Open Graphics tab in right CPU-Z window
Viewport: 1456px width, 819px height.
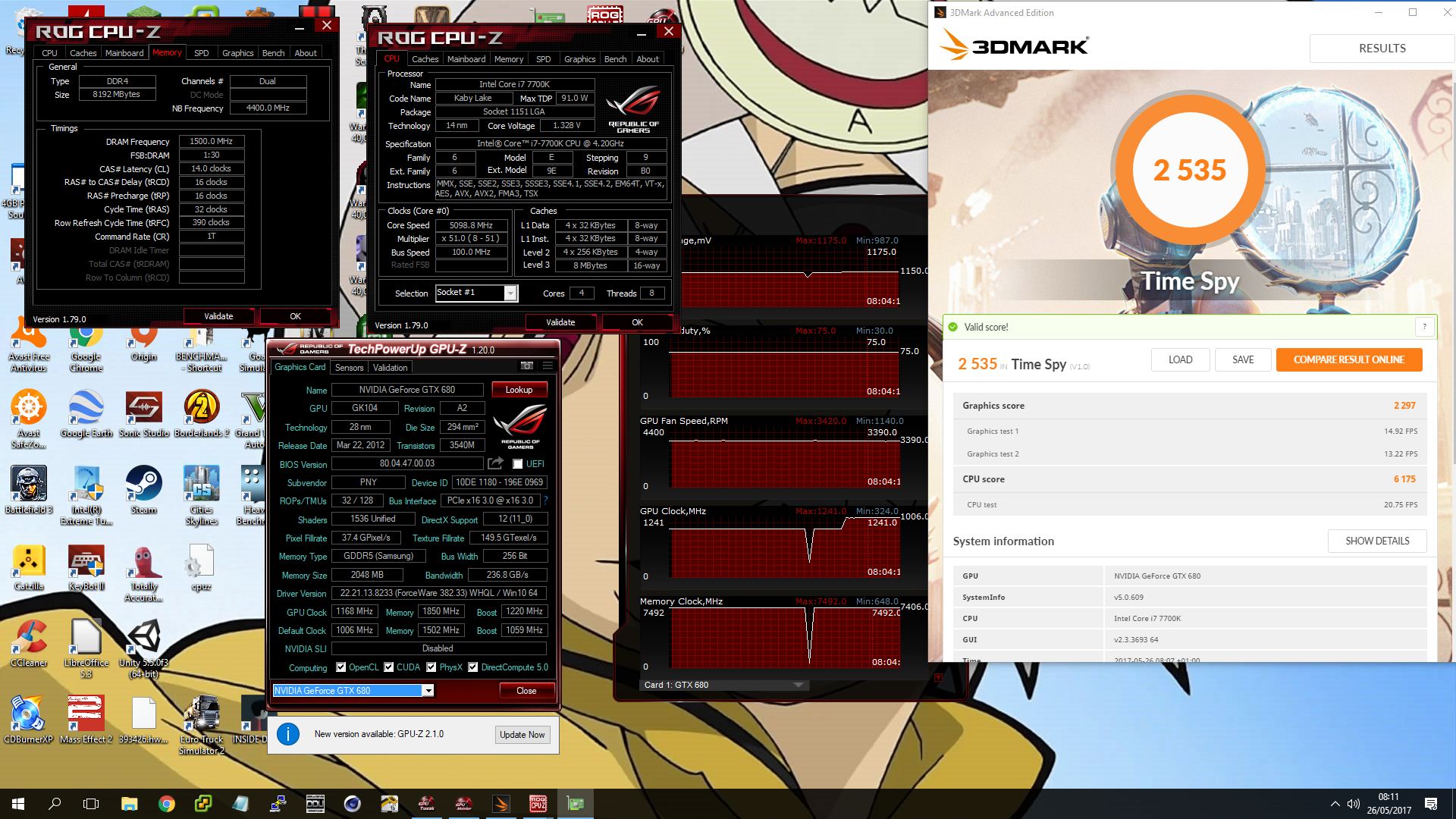click(580, 59)
